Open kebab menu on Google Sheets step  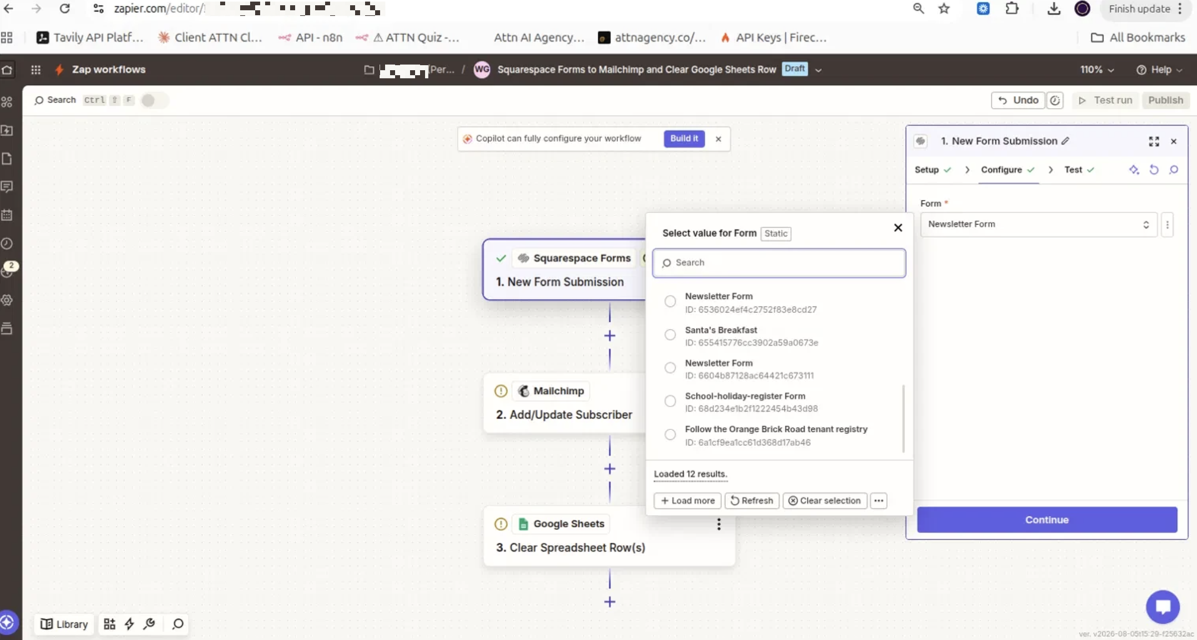pyautogui.click(x=718, y=525)
